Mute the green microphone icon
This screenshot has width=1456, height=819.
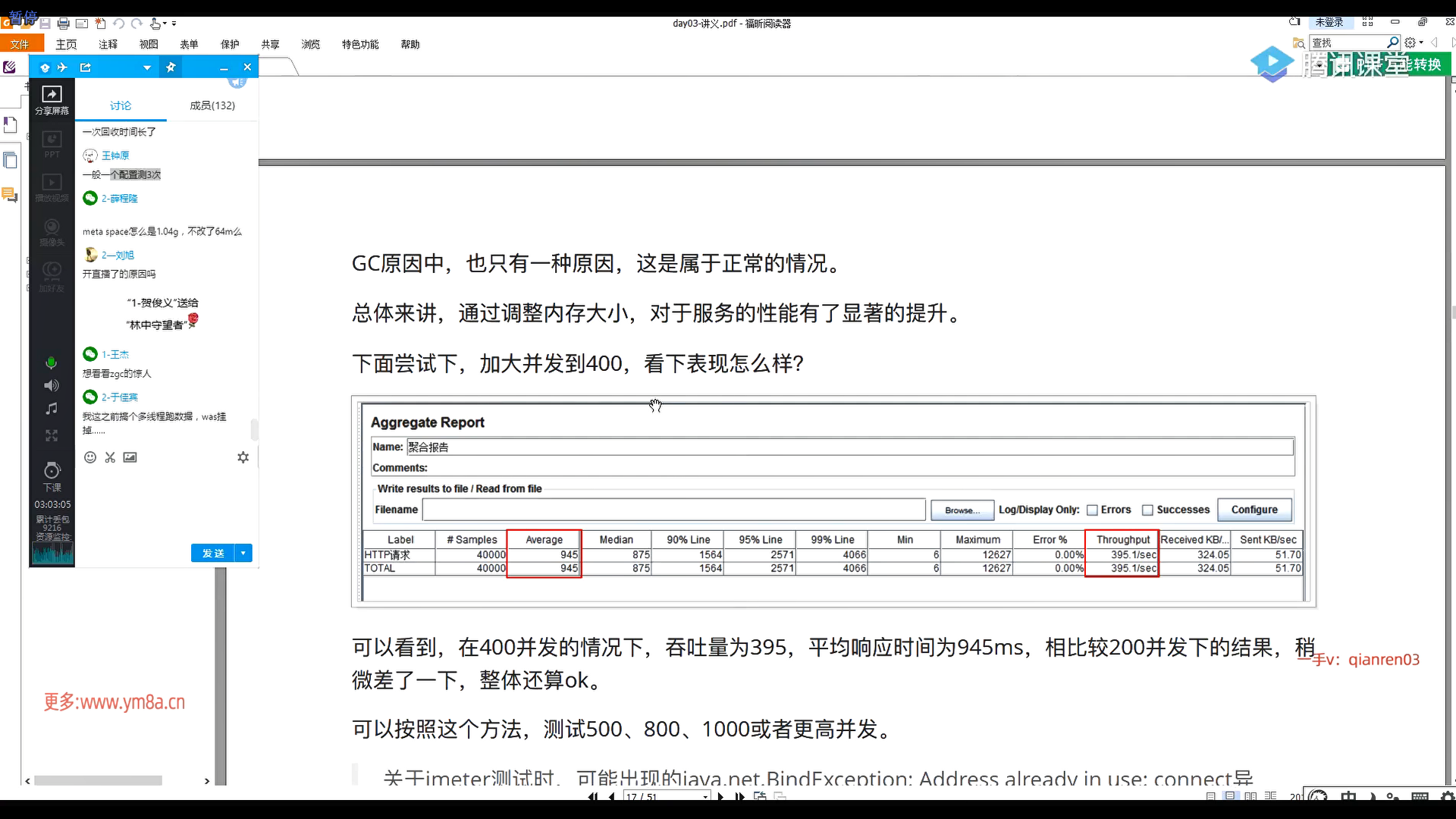tap(52, 362)
